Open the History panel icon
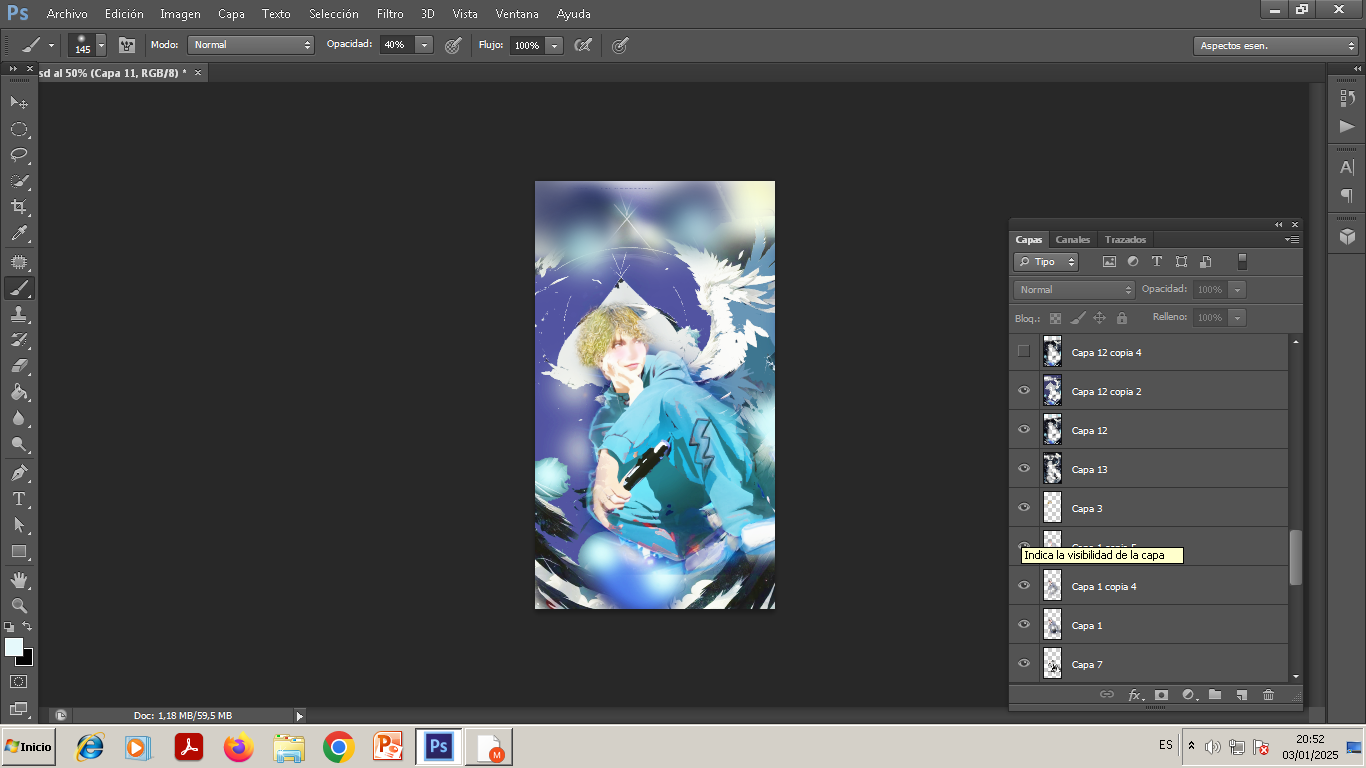This screenshot has width=1366, height=768. click(x=1347, y=98)
